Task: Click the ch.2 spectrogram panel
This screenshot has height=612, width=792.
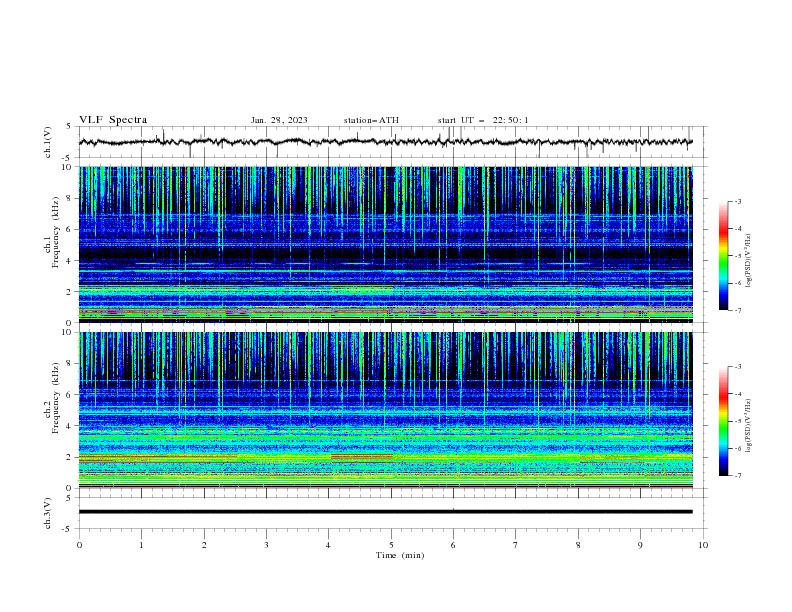Action: (x=385, y=410)
